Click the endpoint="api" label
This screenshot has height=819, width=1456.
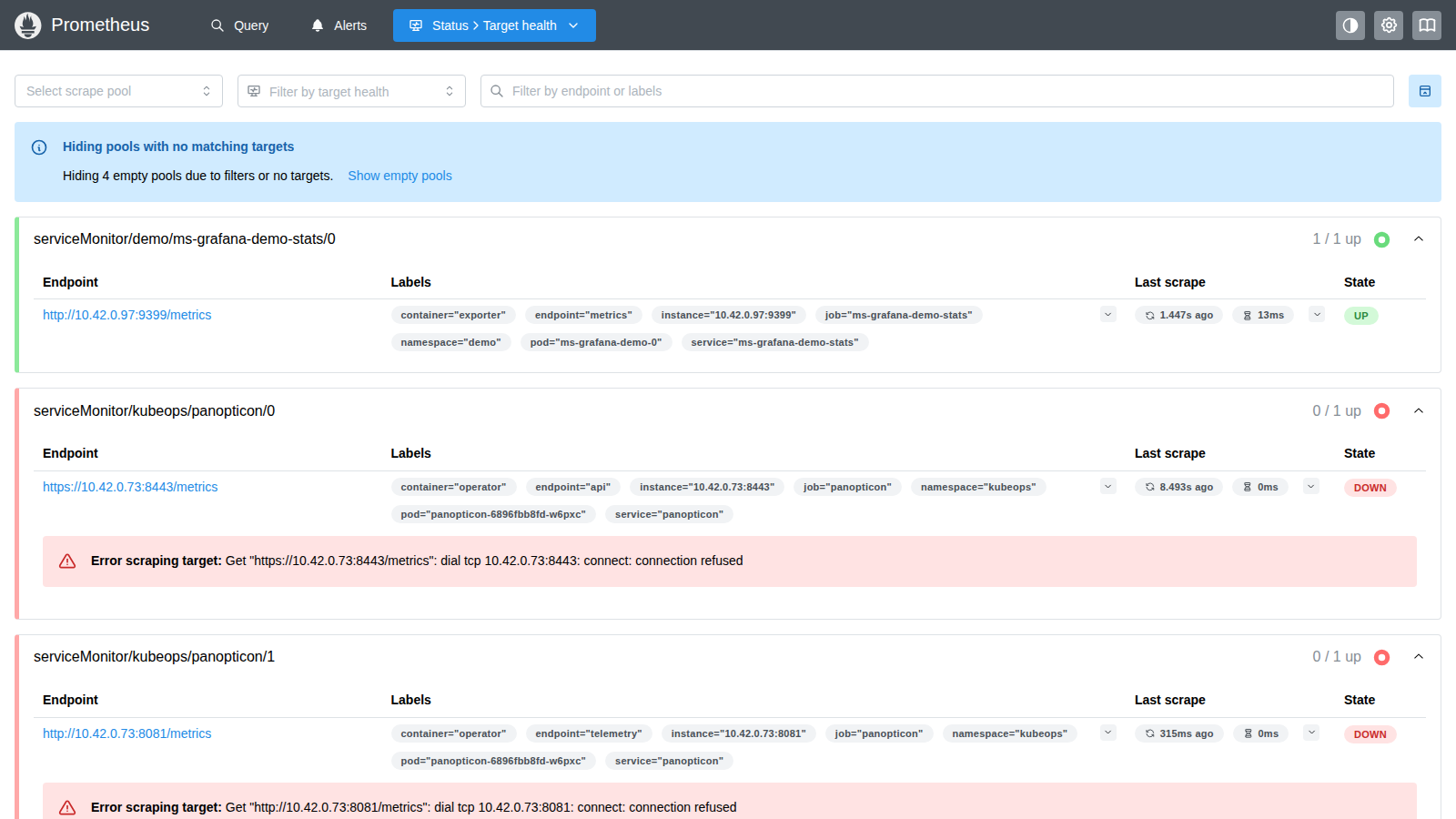coord(573,487)
